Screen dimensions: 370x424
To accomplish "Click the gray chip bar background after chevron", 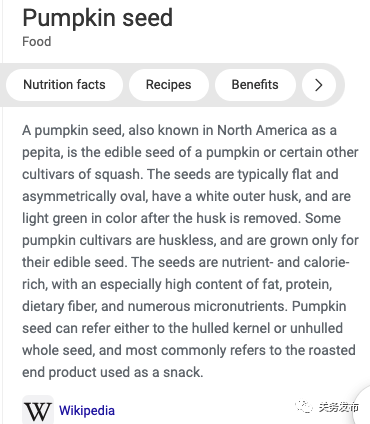I will 340,85.
